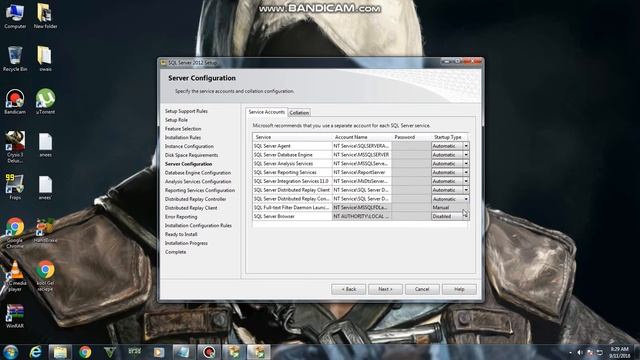Click the Startup Type column header

[450, 137]
